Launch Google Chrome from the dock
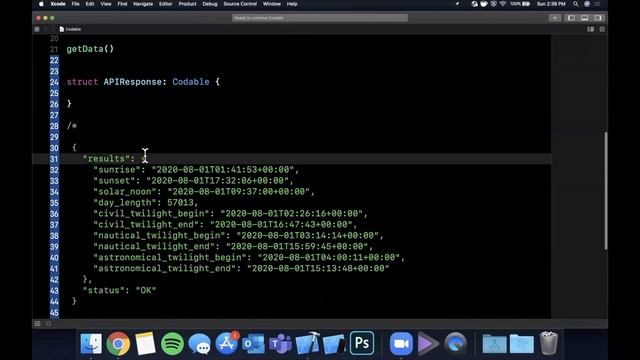This screenshot has height=360, width=640. point(118,344)
